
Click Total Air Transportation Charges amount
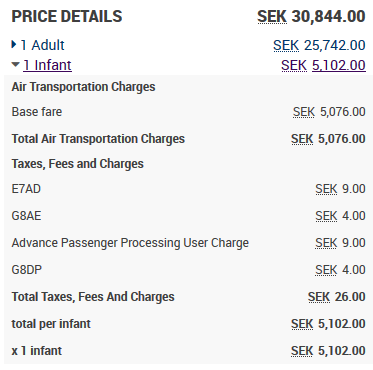tap(328, 139)
